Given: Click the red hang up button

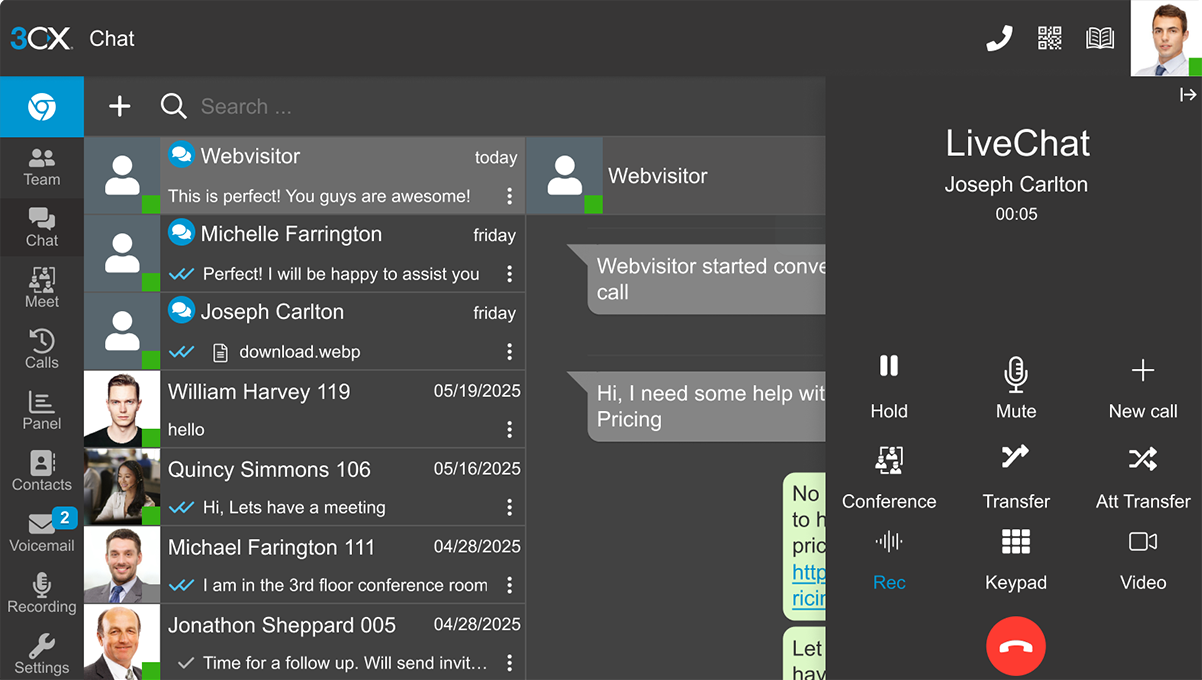Looking at the screenshot, I should (1015, 646).
